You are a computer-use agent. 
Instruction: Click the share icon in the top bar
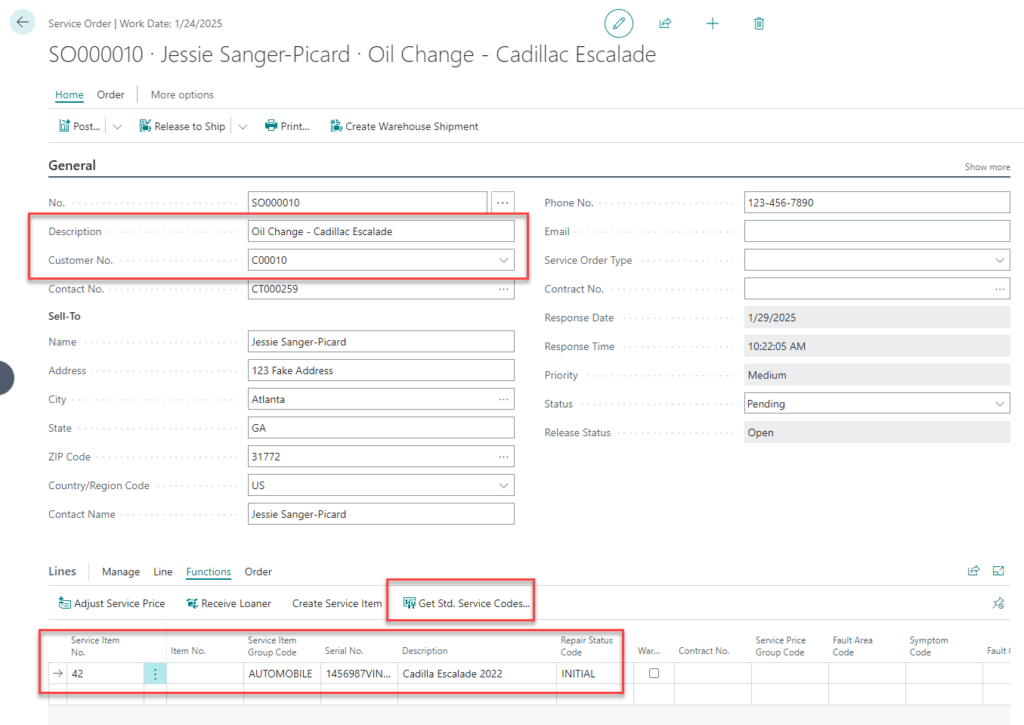pyautogui.click(x=665, y=22)
